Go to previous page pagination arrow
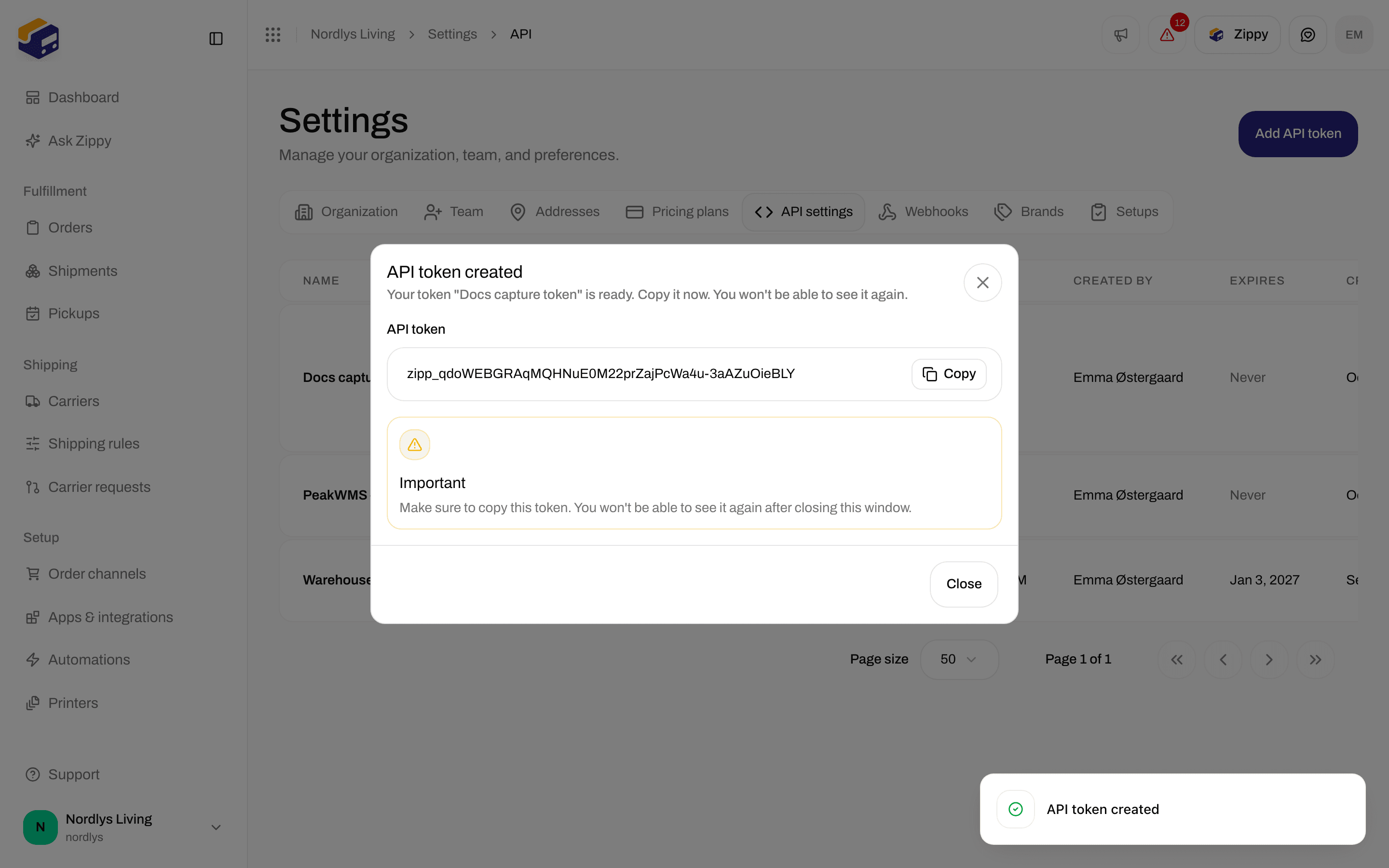 pos(1223,660)
